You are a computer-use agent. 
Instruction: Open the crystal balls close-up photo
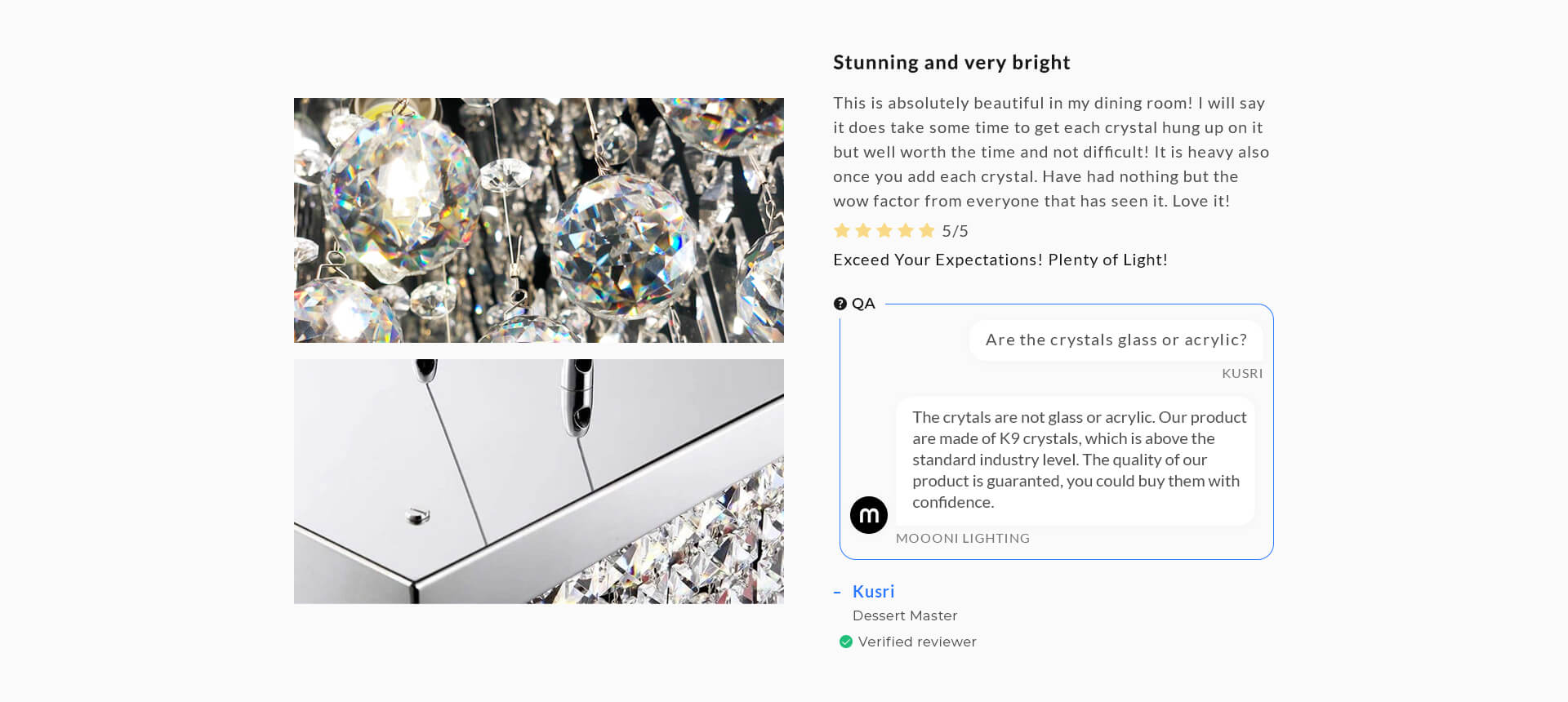(x=539, y=220)
